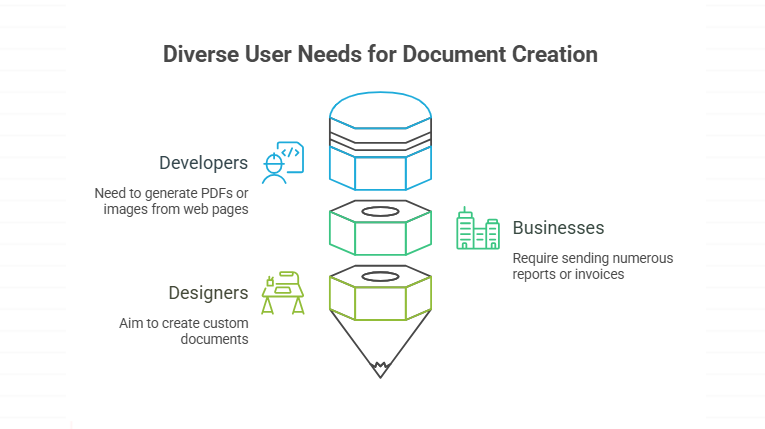Image resolution: width=765 pixels, height=429 pixels.
Task: Select the blue eraser cap on the pencil
Action: (x=380, y=108)
